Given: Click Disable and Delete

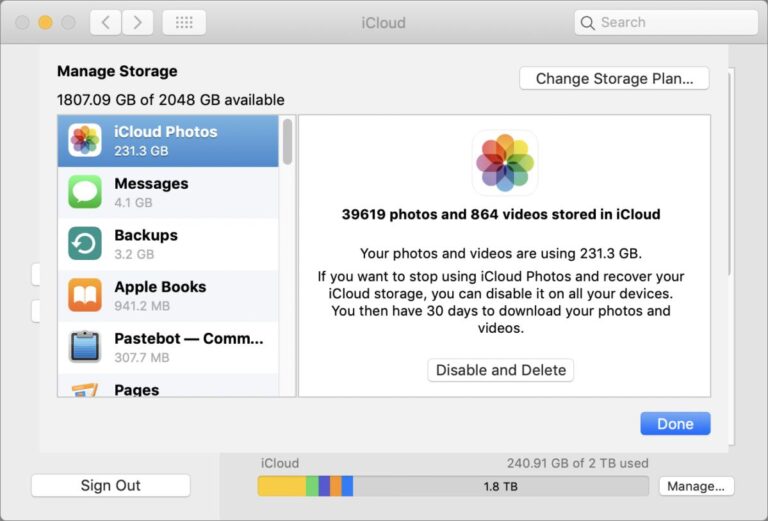Looking at the screenshot, I should coord(501,370).
